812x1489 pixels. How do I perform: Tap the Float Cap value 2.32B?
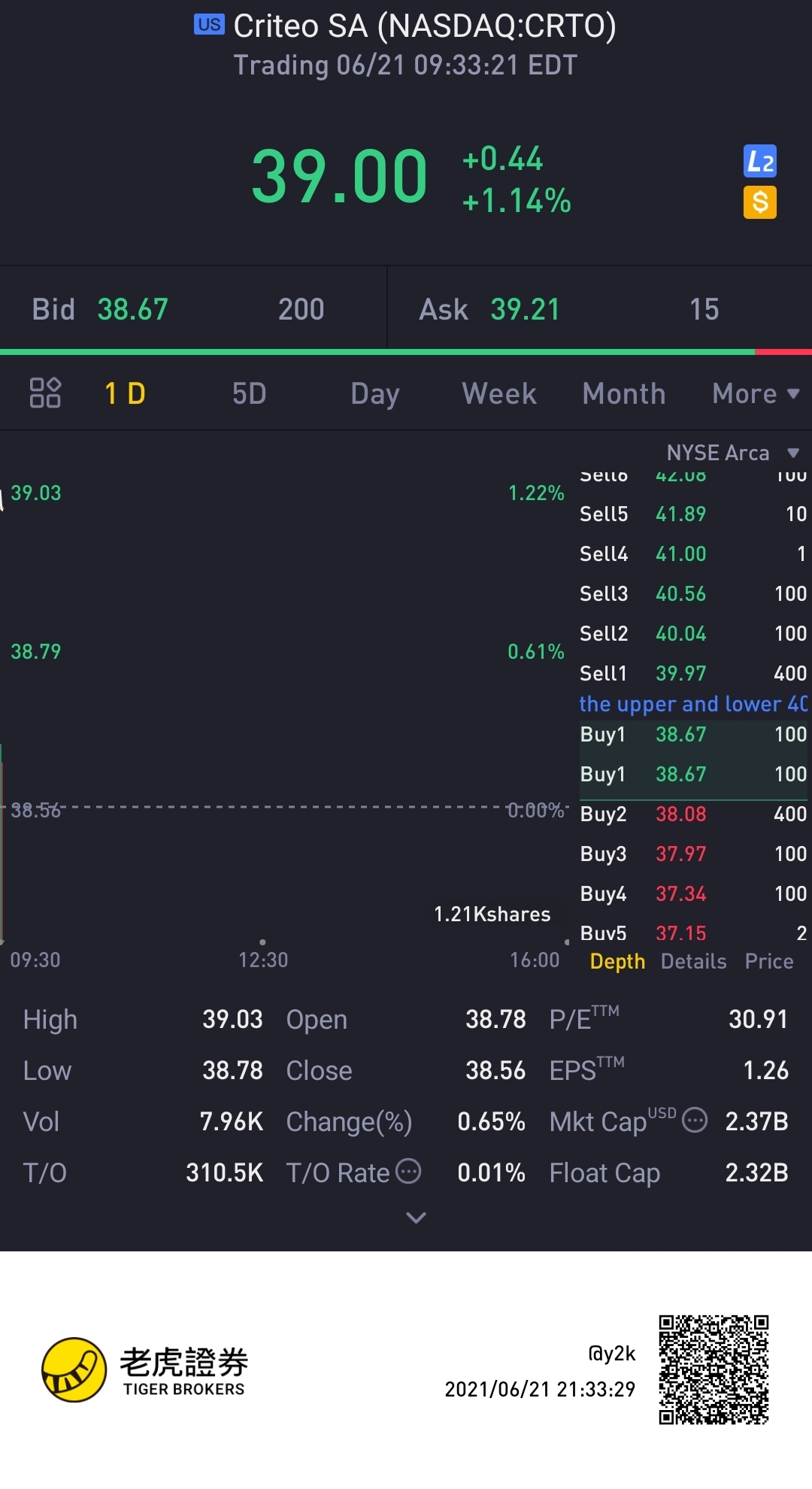[756, 1172]
